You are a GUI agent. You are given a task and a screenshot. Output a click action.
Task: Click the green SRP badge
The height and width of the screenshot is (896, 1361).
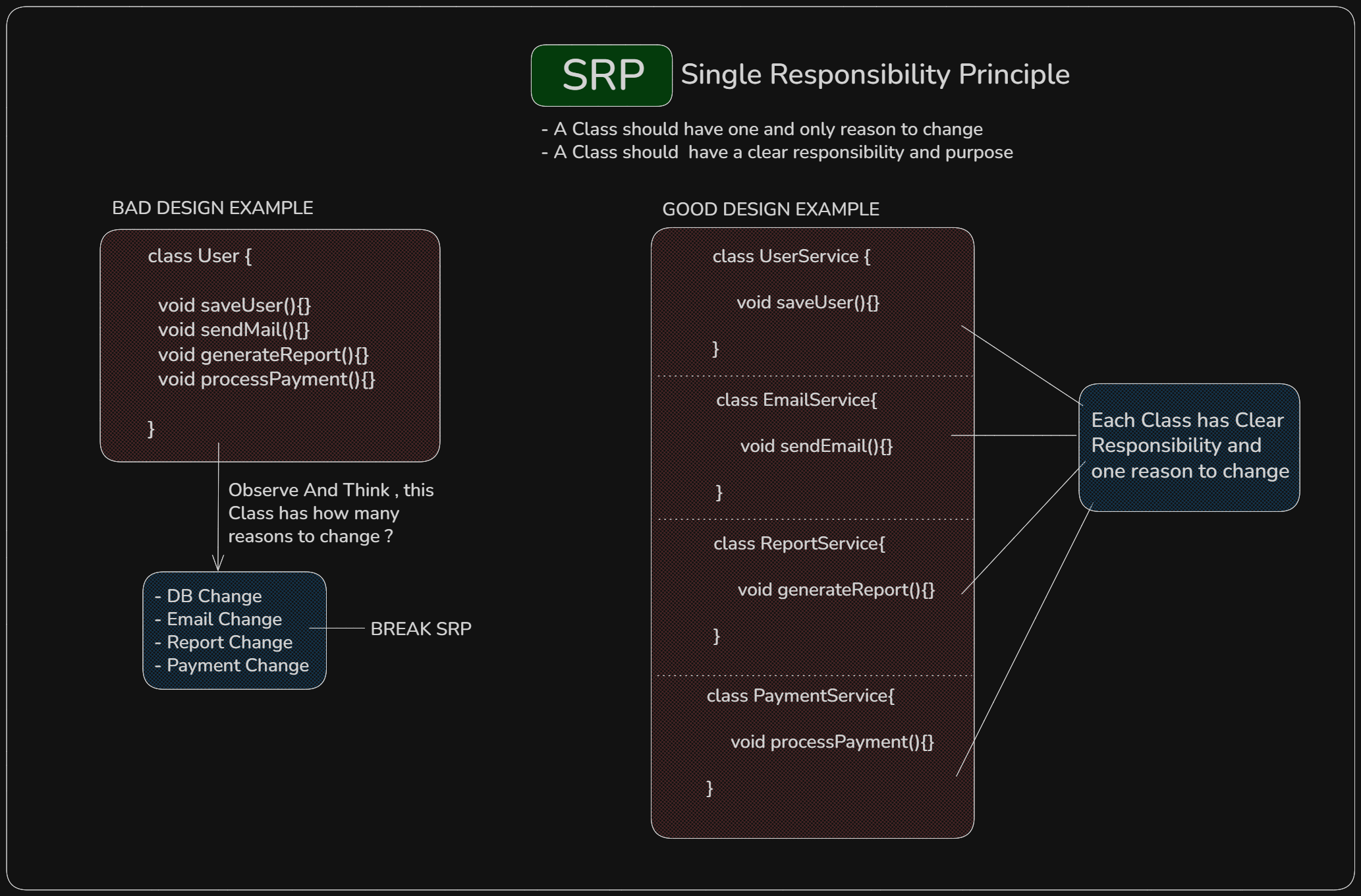point(601,75)
